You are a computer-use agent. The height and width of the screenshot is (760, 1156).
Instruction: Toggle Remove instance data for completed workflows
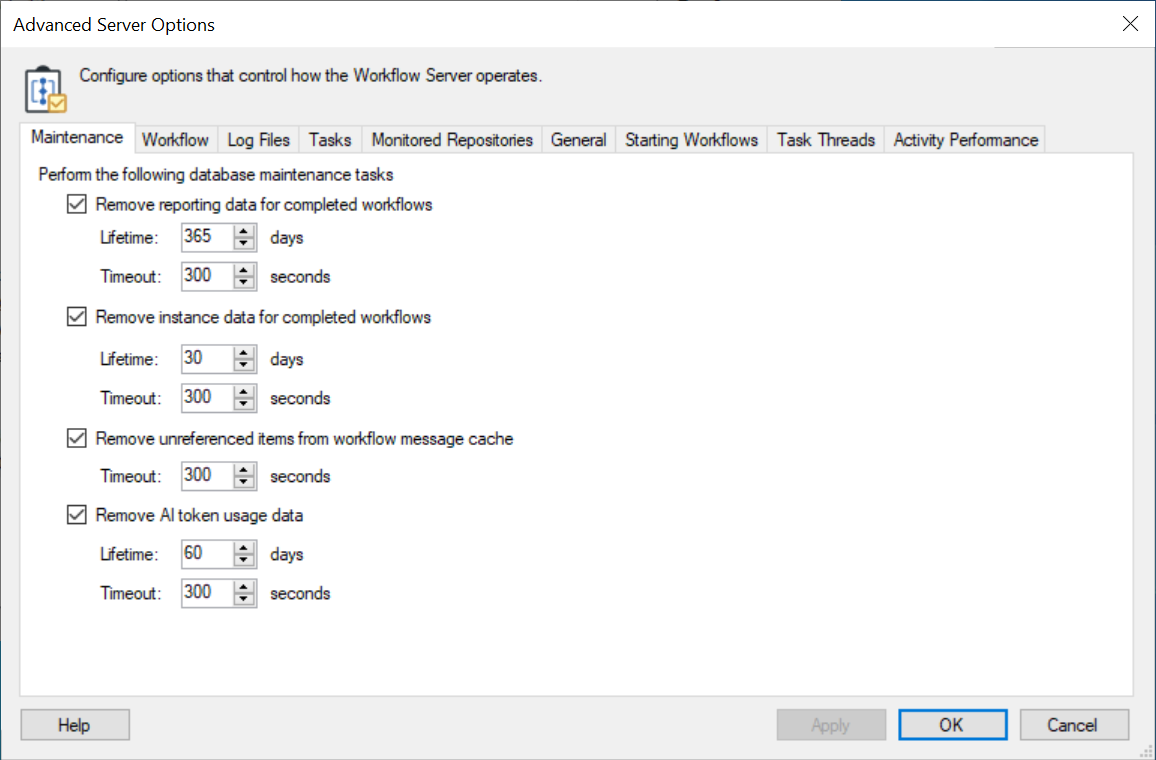pos(76,318)
